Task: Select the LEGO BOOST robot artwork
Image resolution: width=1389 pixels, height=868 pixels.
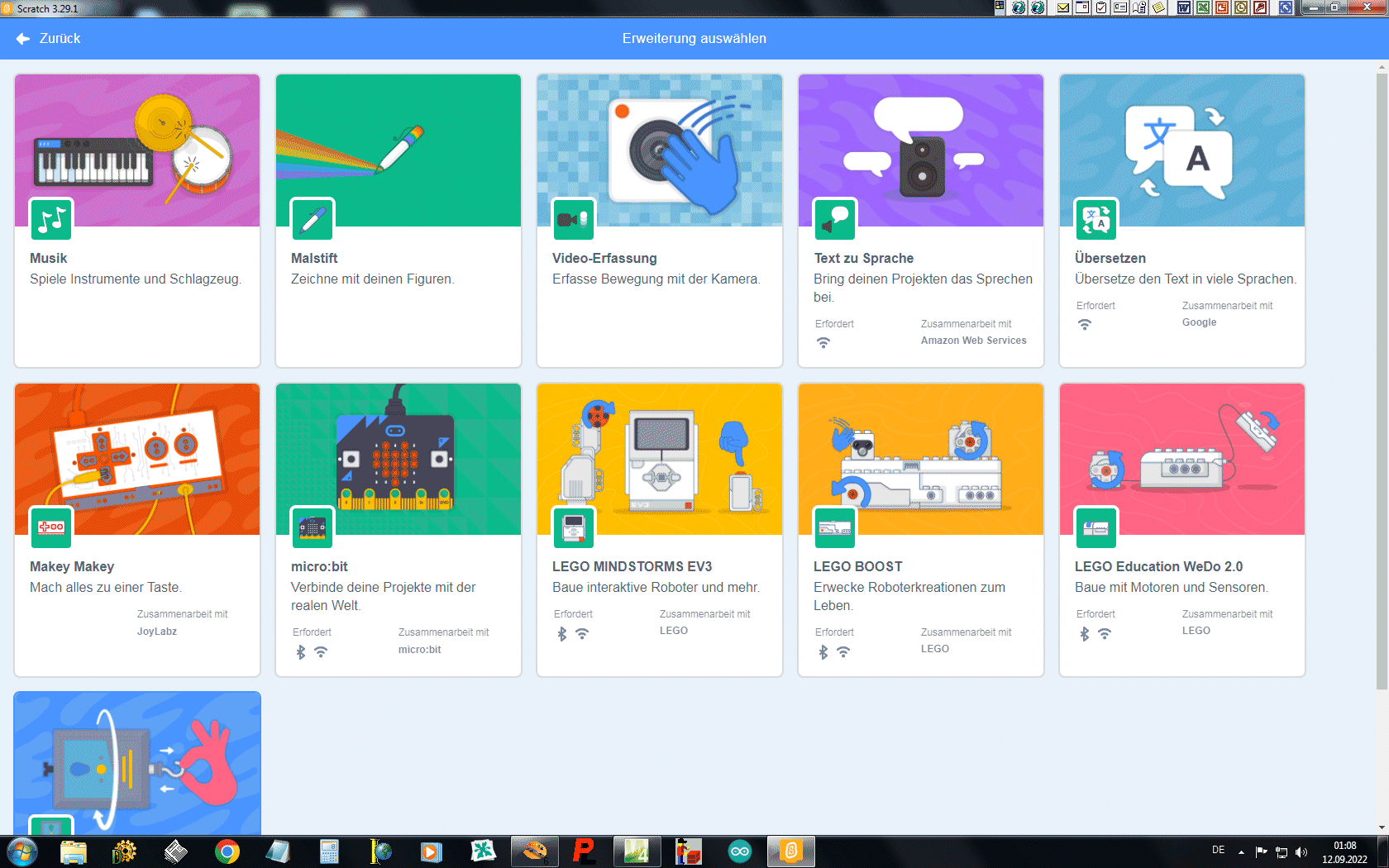Action: point(921,459)
